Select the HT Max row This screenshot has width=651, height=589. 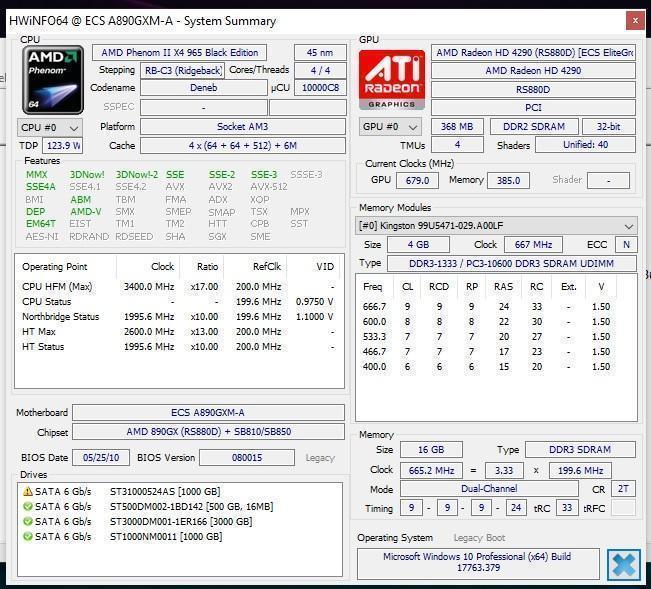179,332
